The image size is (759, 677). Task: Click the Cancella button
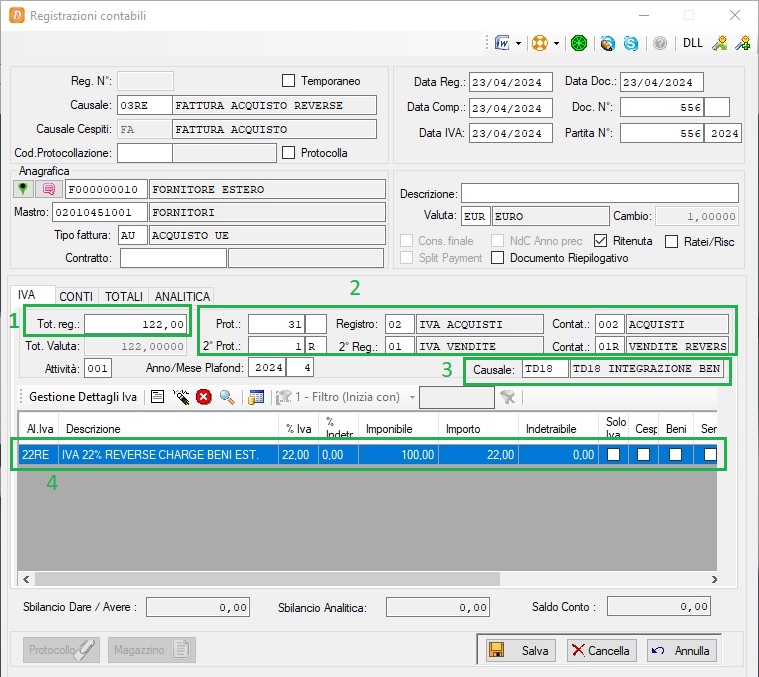coord(601,650)
